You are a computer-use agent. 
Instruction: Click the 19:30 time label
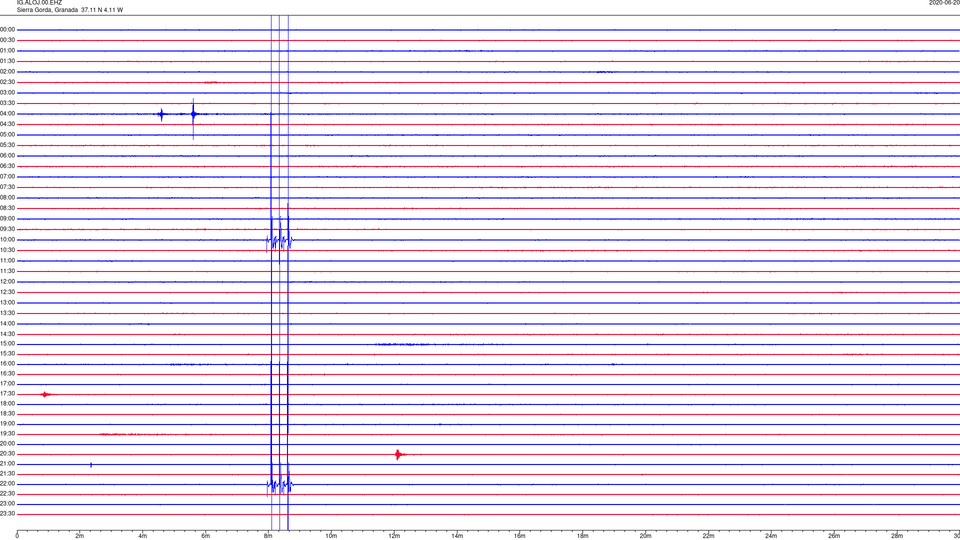8,433
